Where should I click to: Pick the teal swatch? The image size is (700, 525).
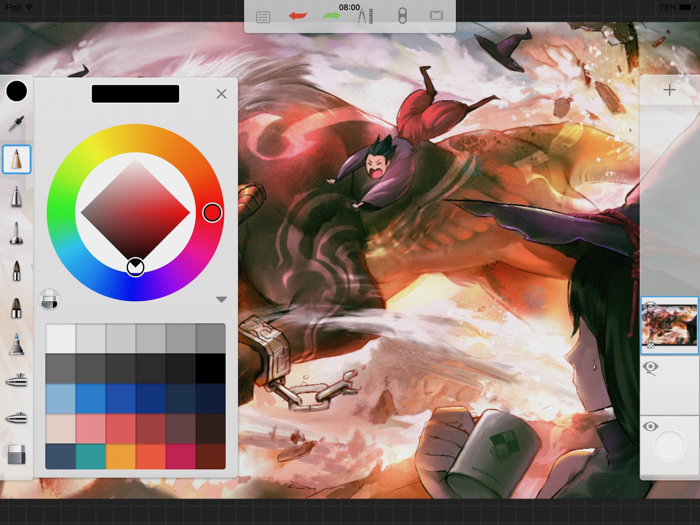point(90,456)
